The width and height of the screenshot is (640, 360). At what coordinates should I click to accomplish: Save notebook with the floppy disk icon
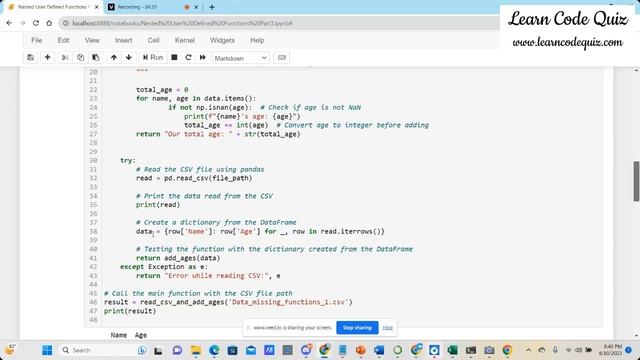tap(31, 58)
